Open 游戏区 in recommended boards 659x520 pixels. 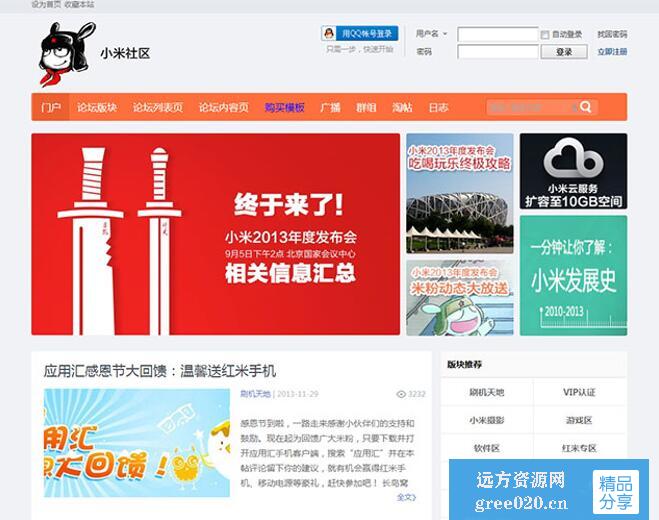pyautogui.click(x=579, y=420)
